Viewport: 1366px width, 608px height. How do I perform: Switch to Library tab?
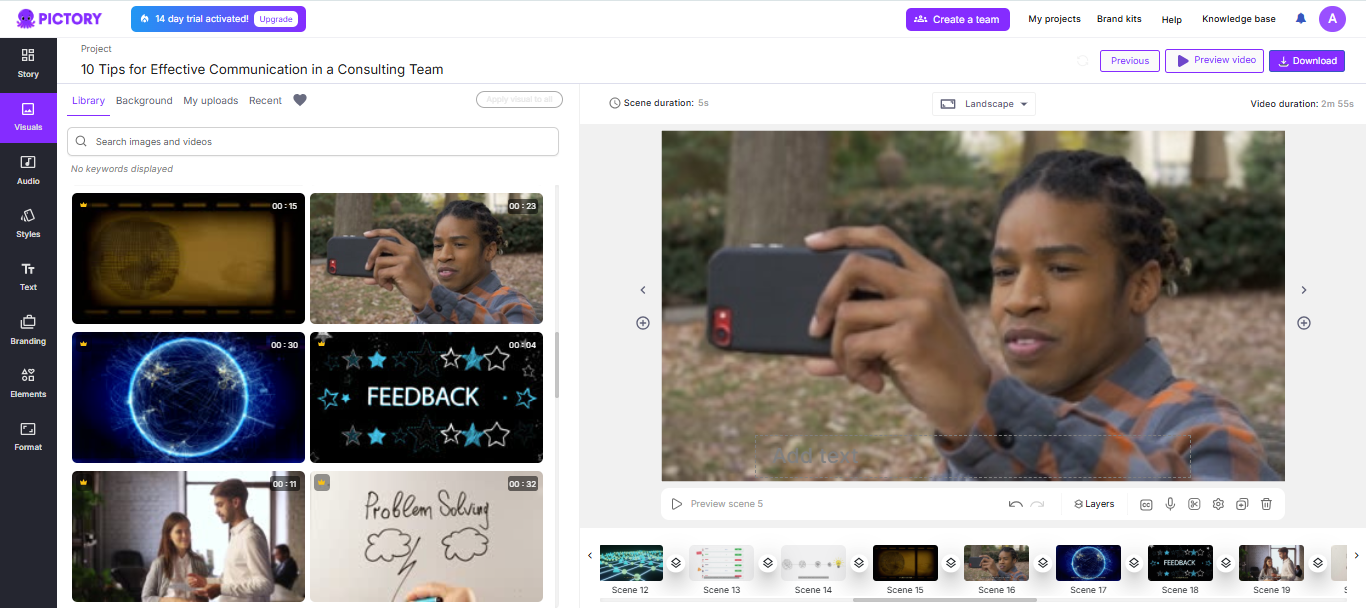[88, 100]
